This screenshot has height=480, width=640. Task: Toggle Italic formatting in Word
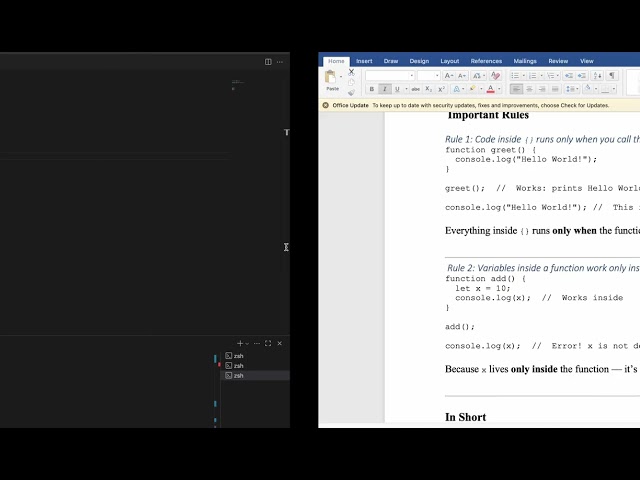pos(384,89)
